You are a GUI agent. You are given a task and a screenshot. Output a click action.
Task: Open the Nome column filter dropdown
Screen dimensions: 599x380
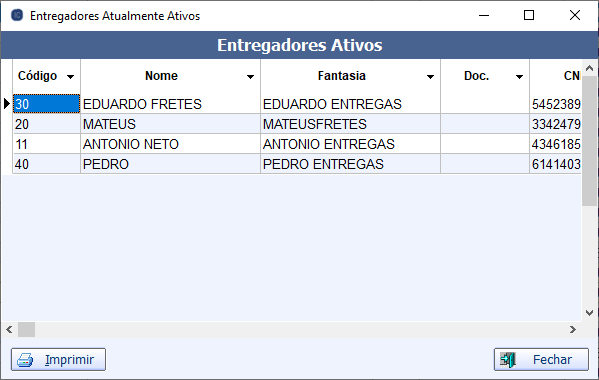coord(250,77)
